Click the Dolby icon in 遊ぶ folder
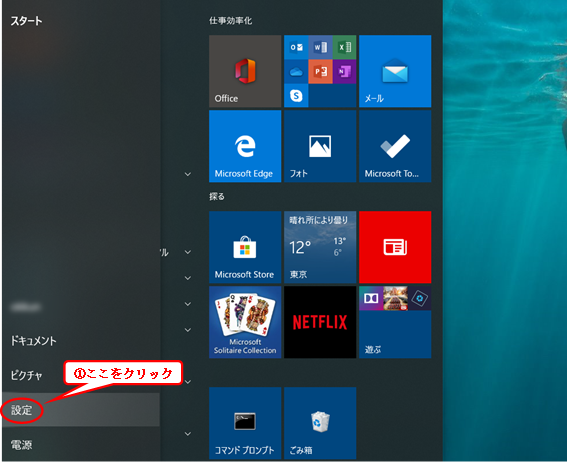Image resolution: width=567 pixels, height=462 pixels. point(371,298)
